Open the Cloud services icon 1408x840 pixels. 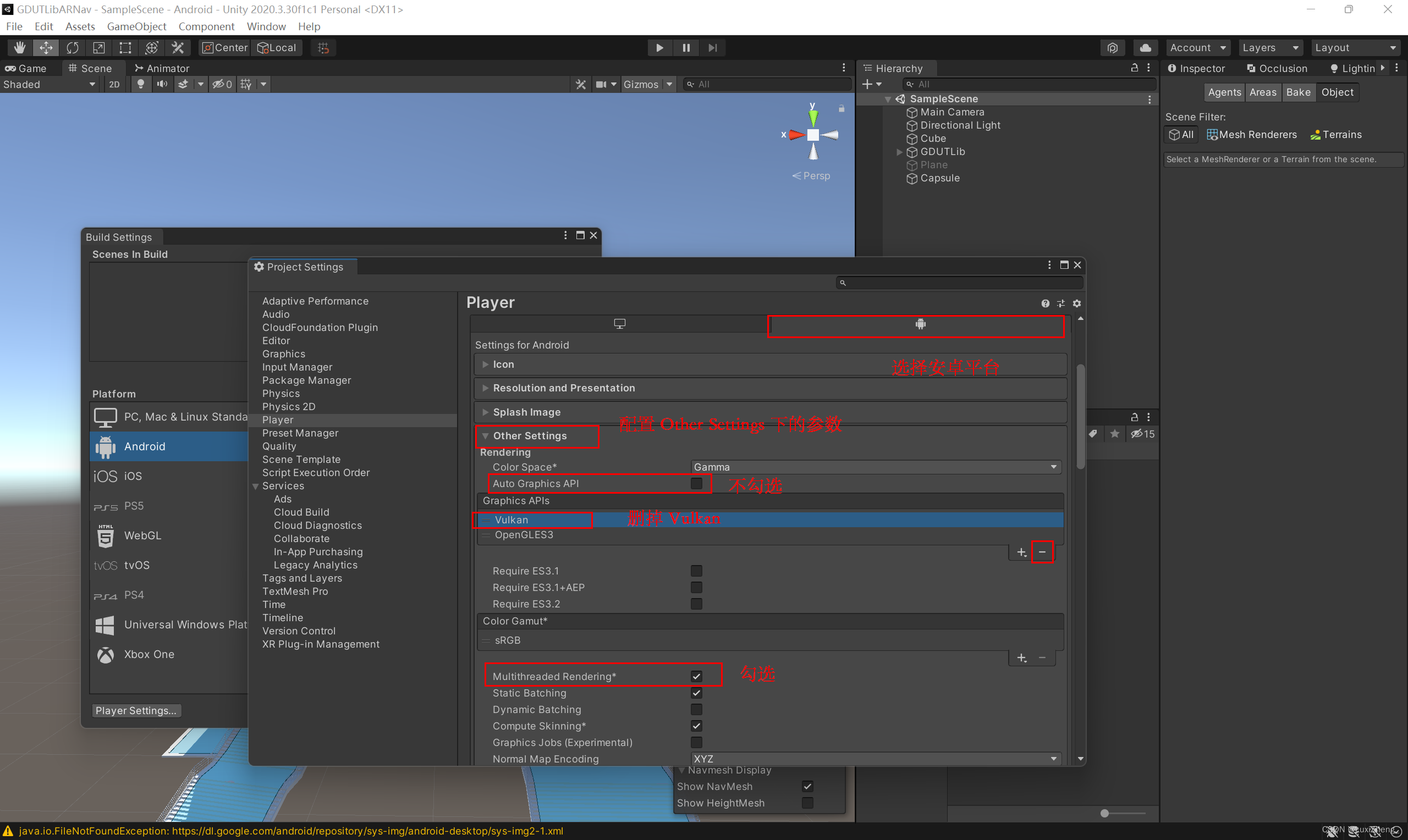click(x=1145, y=47)
